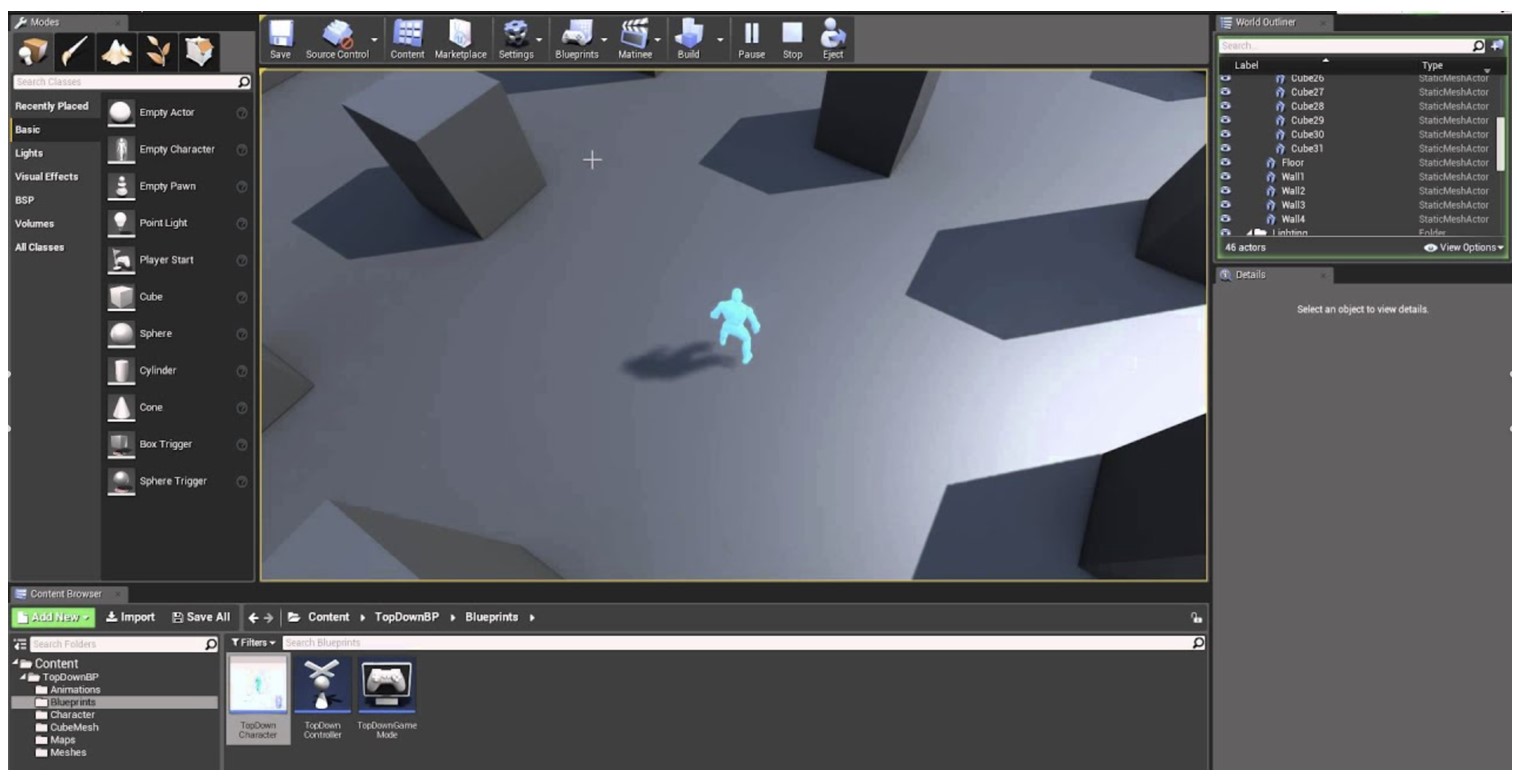
Task: Click the Eject toolbar icon
Action: click(833, 39)
